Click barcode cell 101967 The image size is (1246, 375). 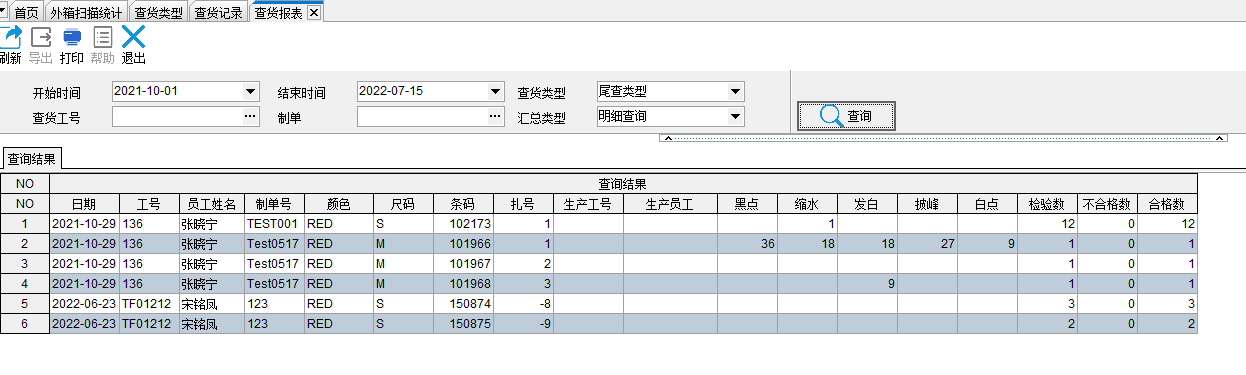[463, 264]
